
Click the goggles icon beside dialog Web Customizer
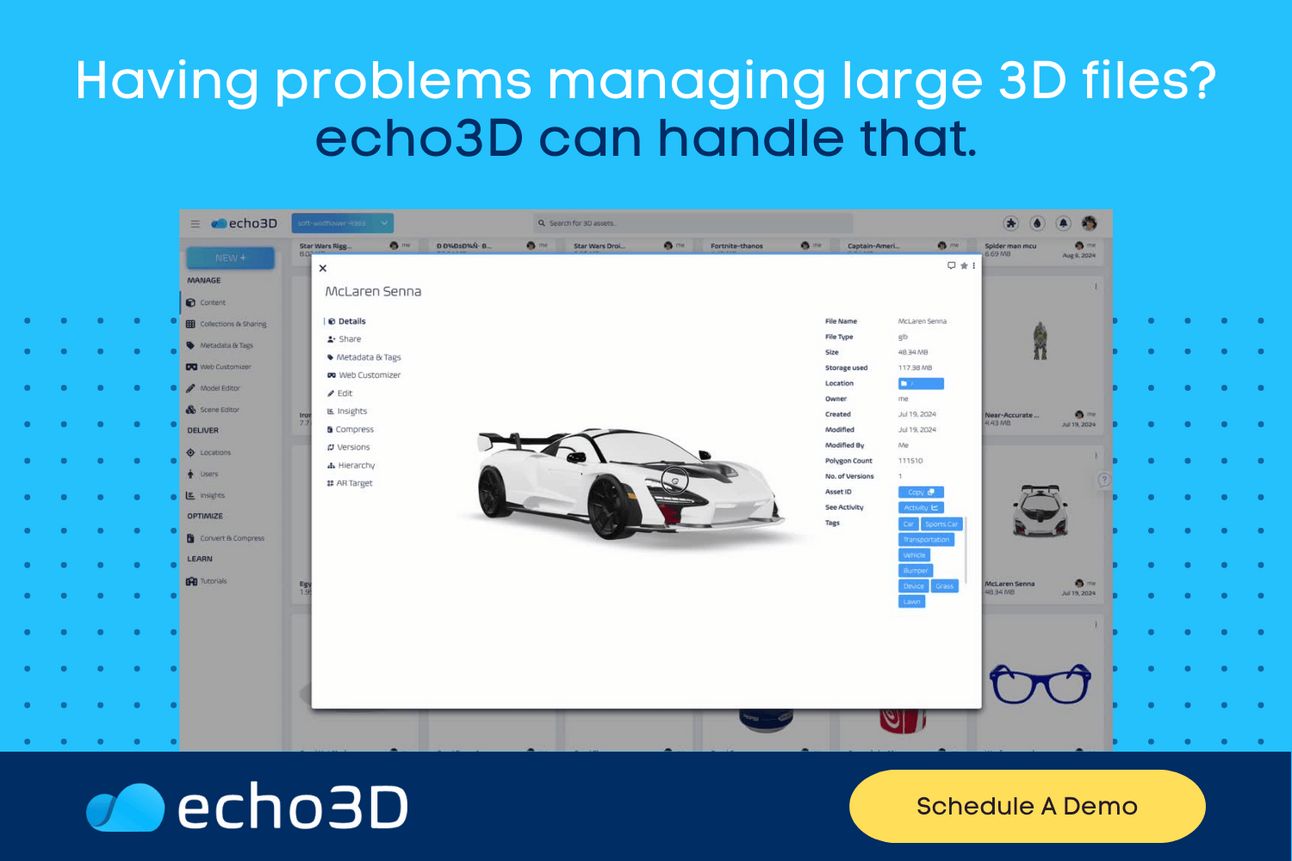tap(331, 375)
